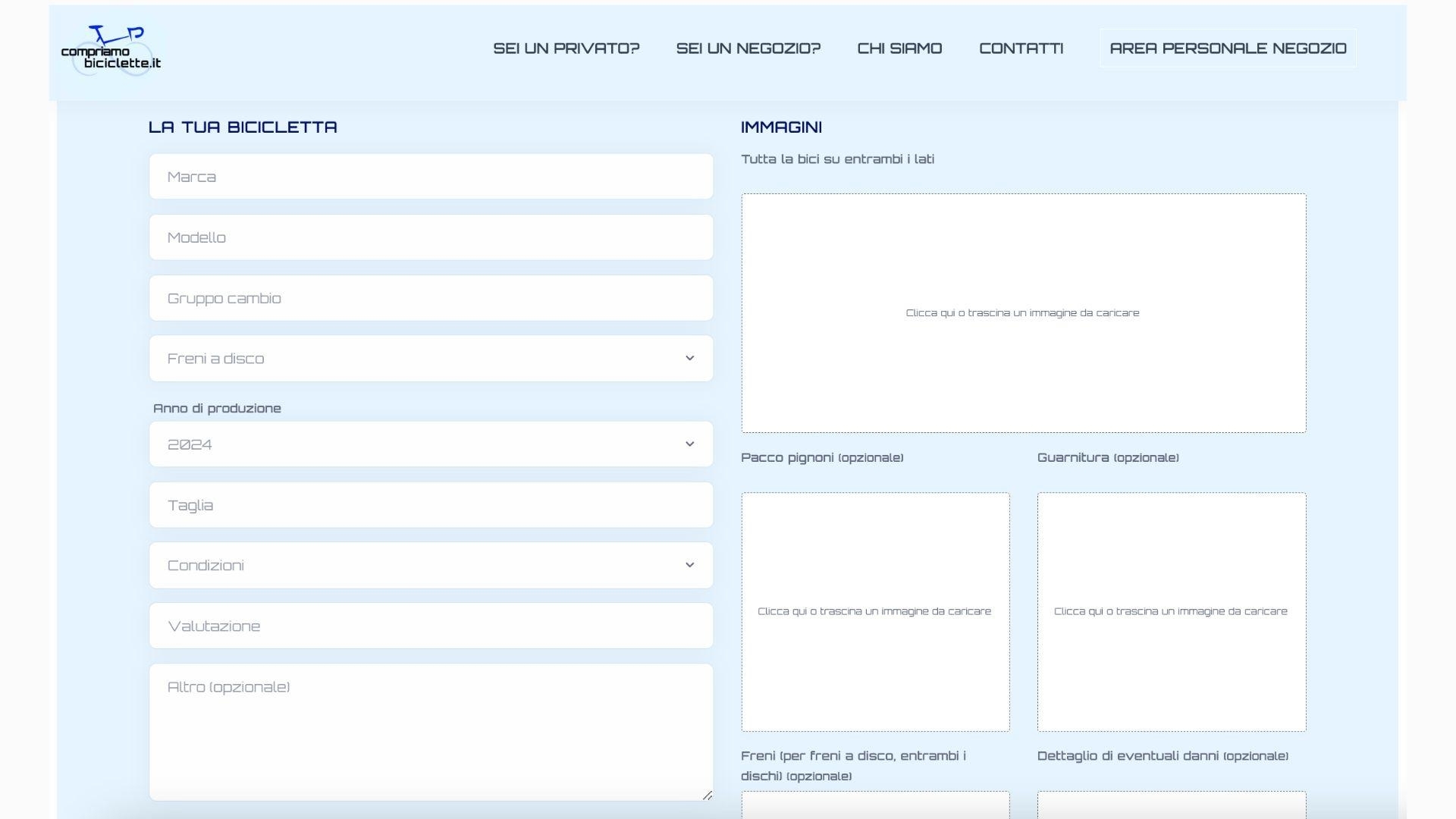
Task: Open the Condizioni dropdown
Action: pos(431,566)
